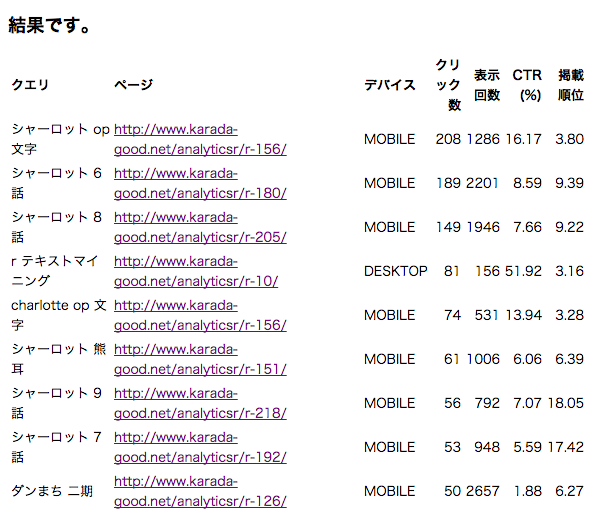Follow the r-192 page link

pyautogui.click(x=200, y=447)
